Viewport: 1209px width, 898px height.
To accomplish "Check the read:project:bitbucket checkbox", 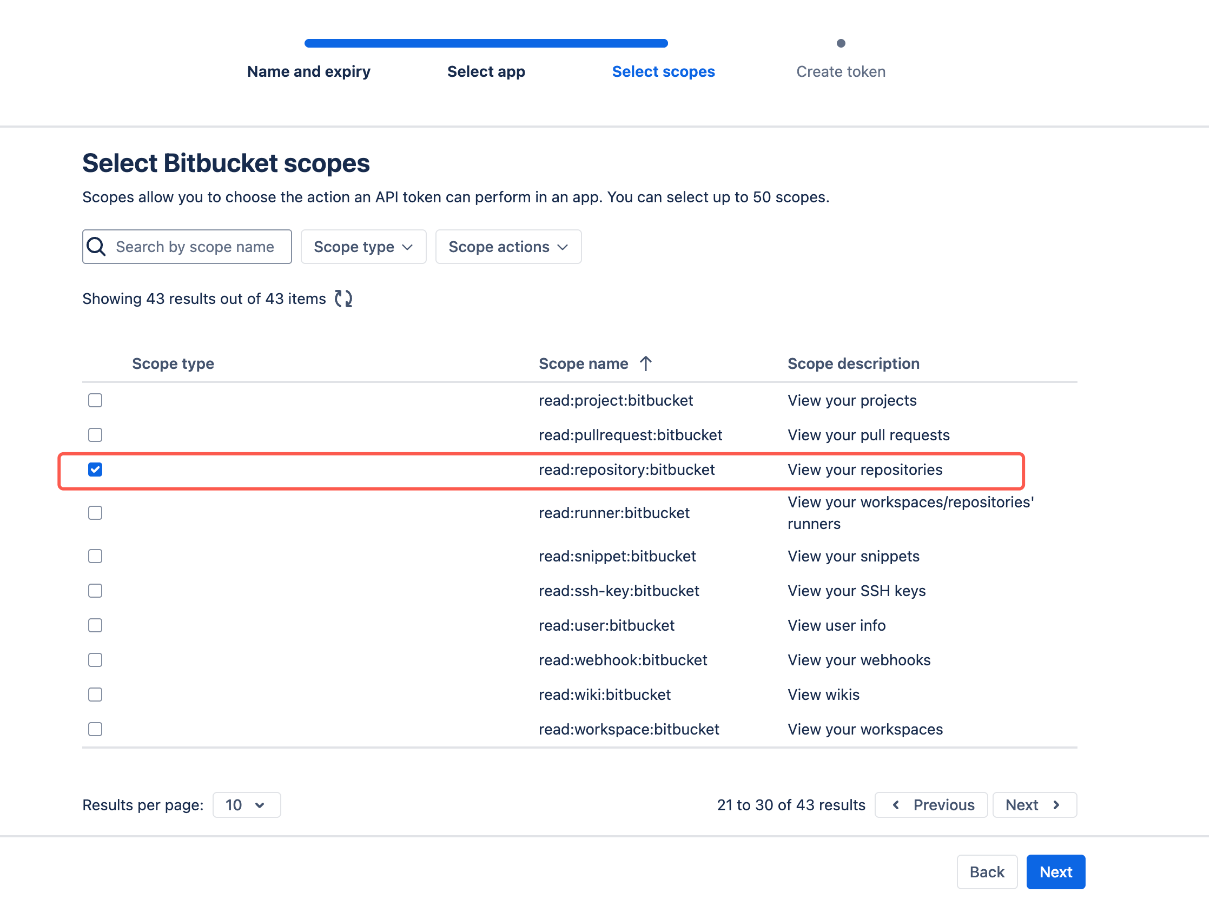I will pyautogui.click(x=95, y=400).
